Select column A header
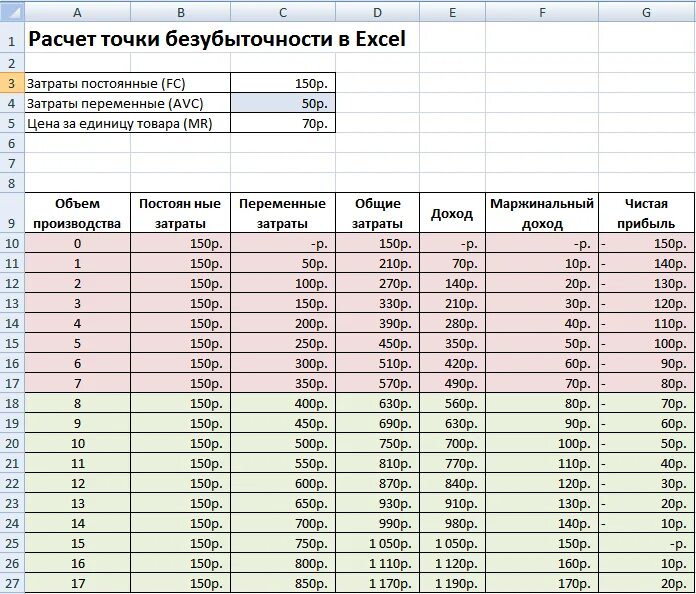The width and height of the screenshot is (696, 594). 77,12
